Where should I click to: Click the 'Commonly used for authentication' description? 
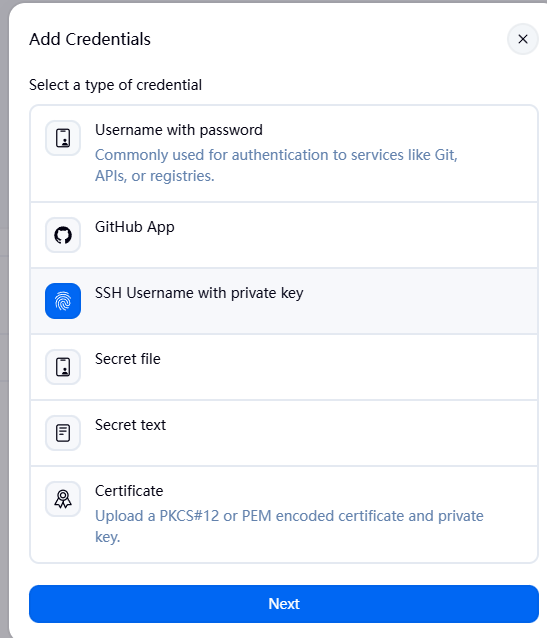tap(276, 165)
